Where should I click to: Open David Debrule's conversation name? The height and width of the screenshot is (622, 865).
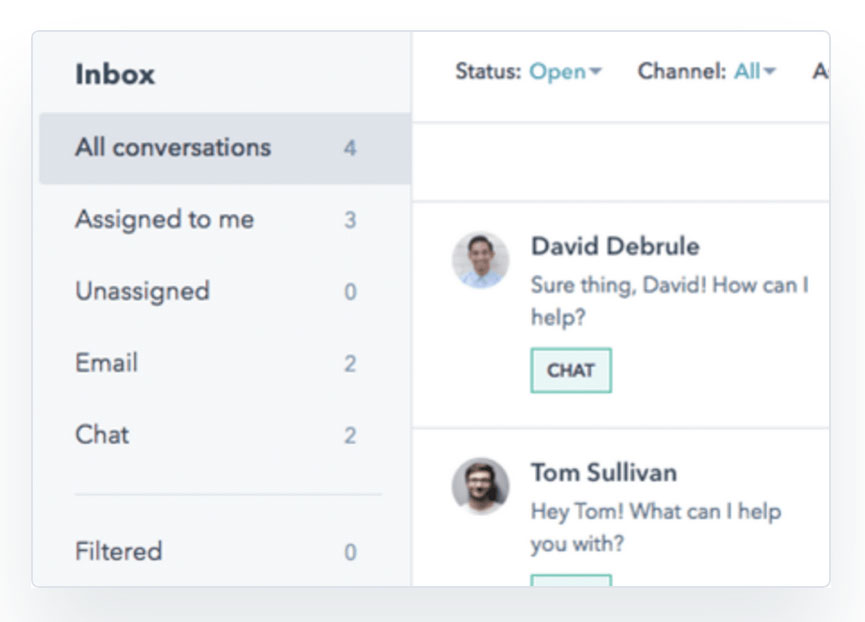click(615, 246)
